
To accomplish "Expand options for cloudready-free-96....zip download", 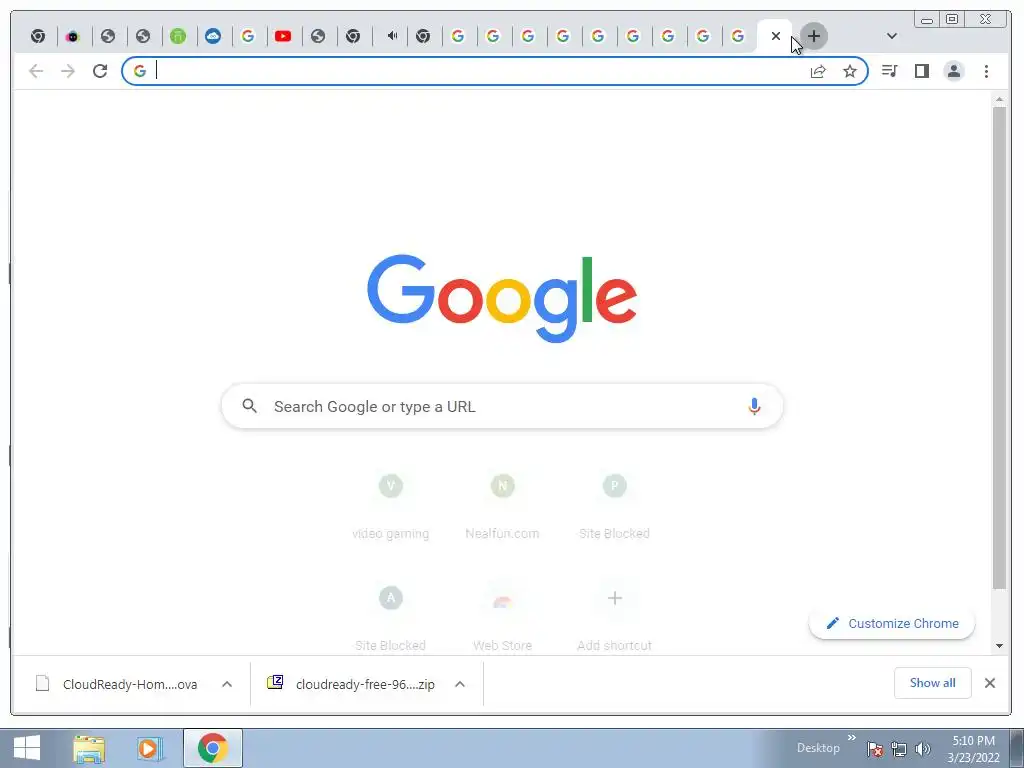I will (x=460, y=684).
